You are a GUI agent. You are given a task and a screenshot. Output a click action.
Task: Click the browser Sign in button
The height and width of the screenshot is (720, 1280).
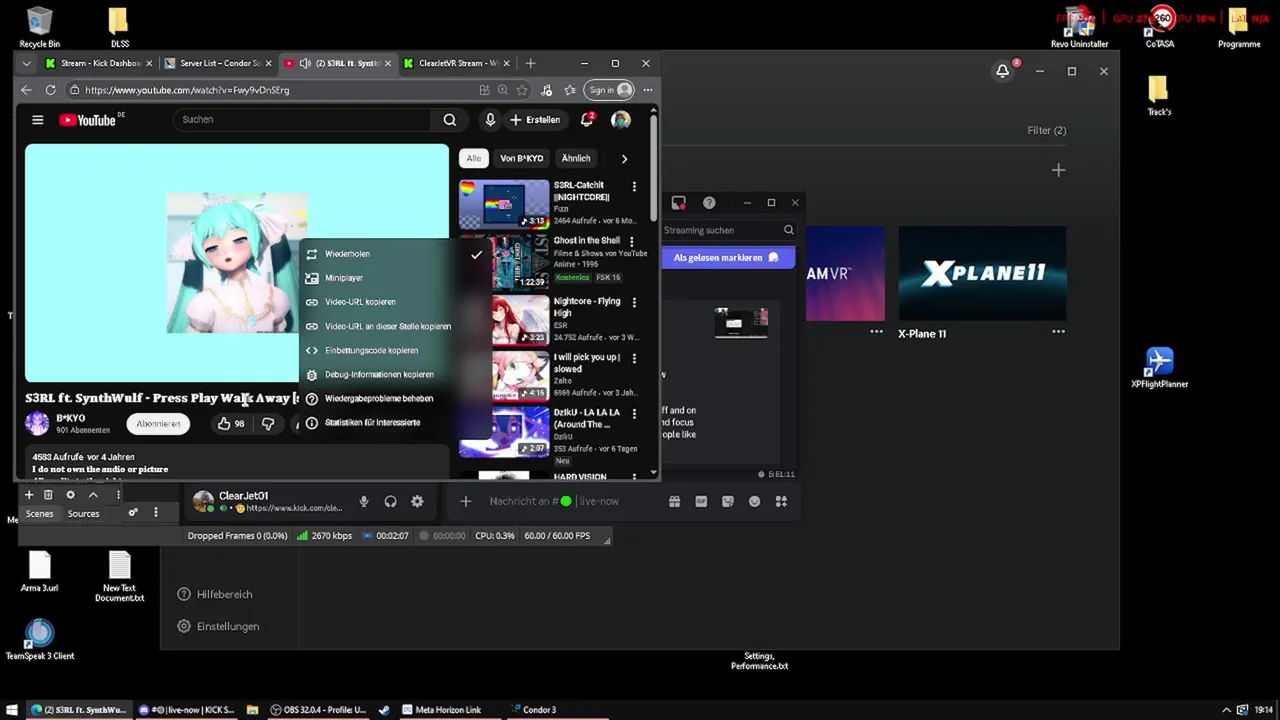pos(610,90)
